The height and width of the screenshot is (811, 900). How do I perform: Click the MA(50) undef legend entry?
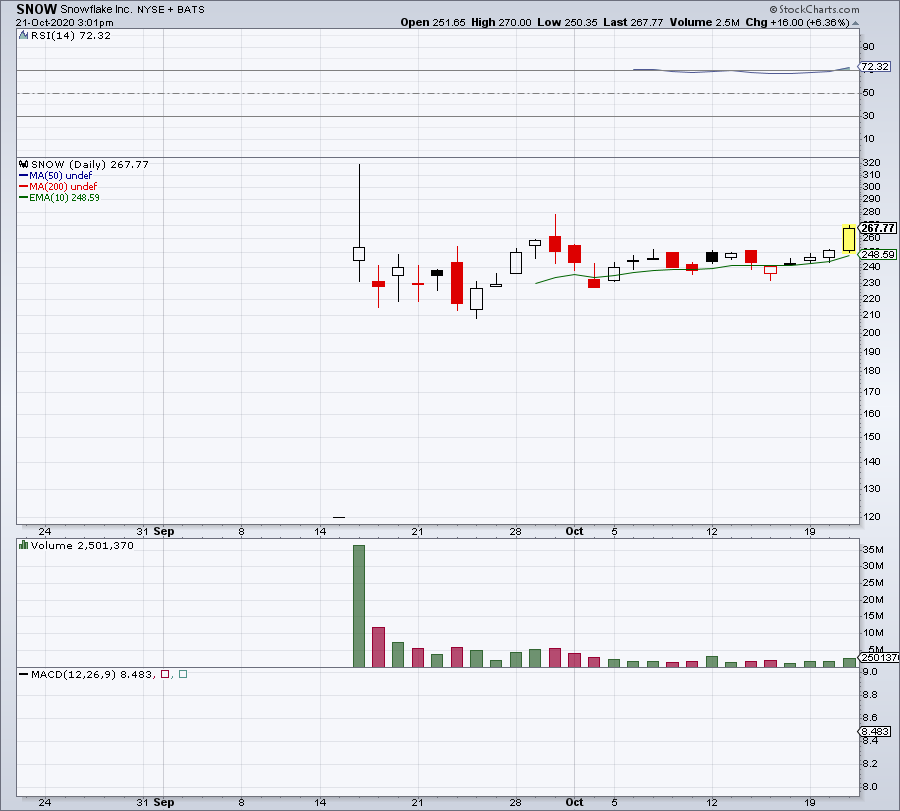(x=60, y=176)
